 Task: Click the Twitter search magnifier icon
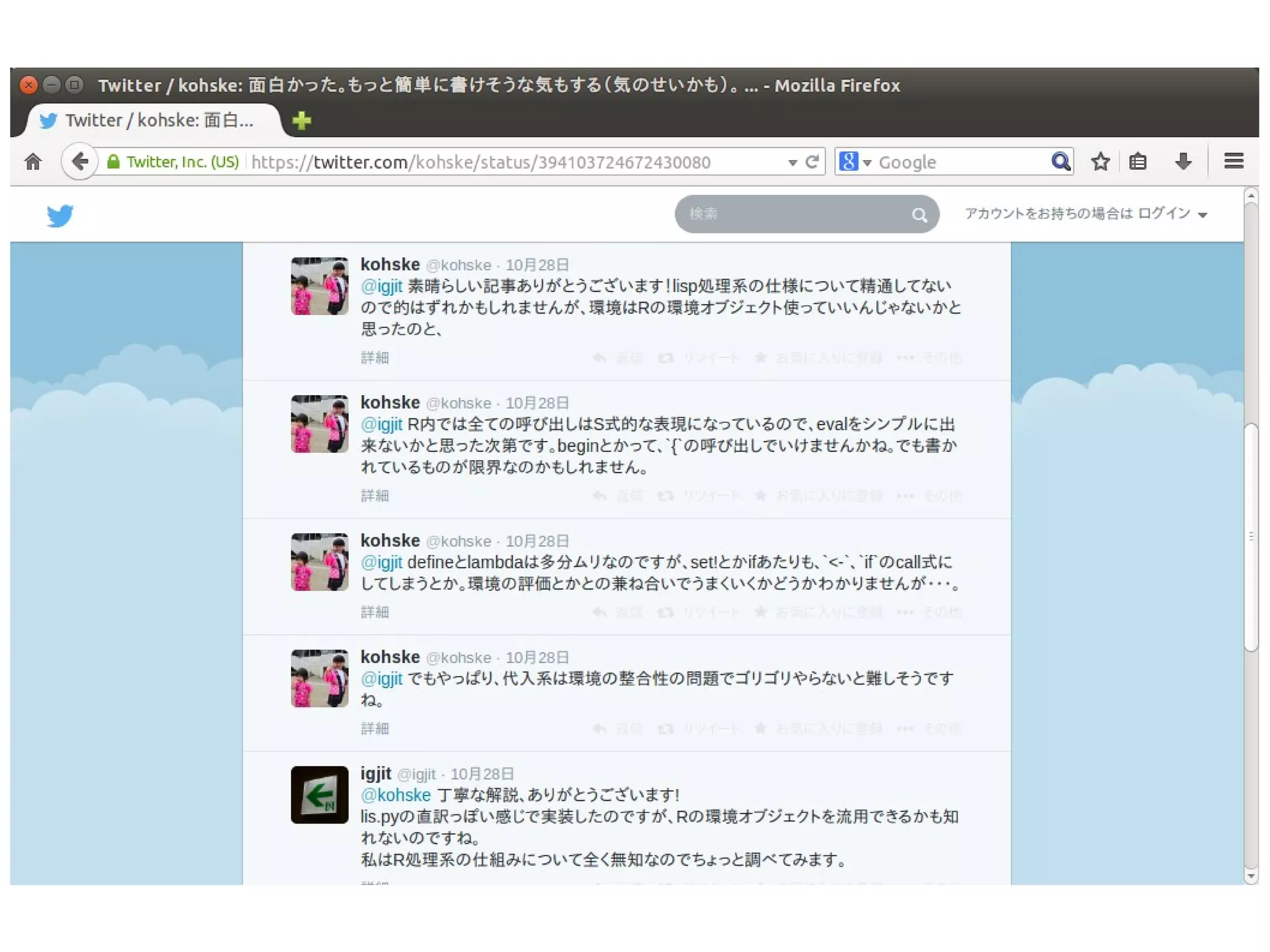[919, 215]
